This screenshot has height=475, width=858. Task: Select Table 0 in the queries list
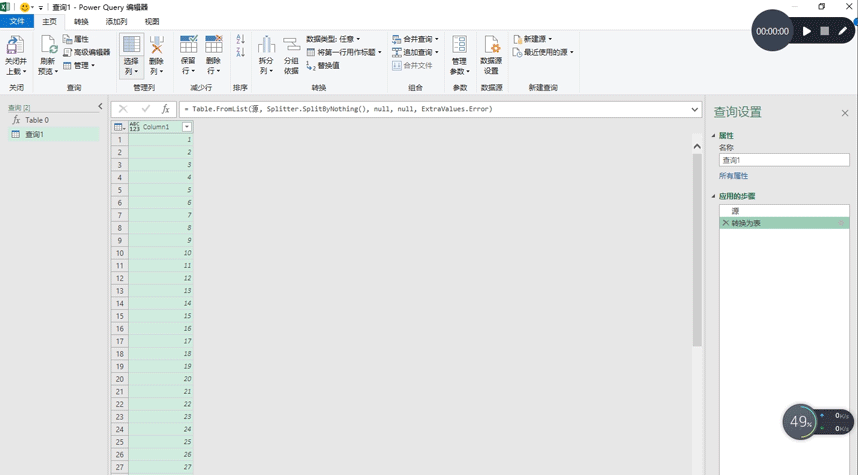(37, 120)
